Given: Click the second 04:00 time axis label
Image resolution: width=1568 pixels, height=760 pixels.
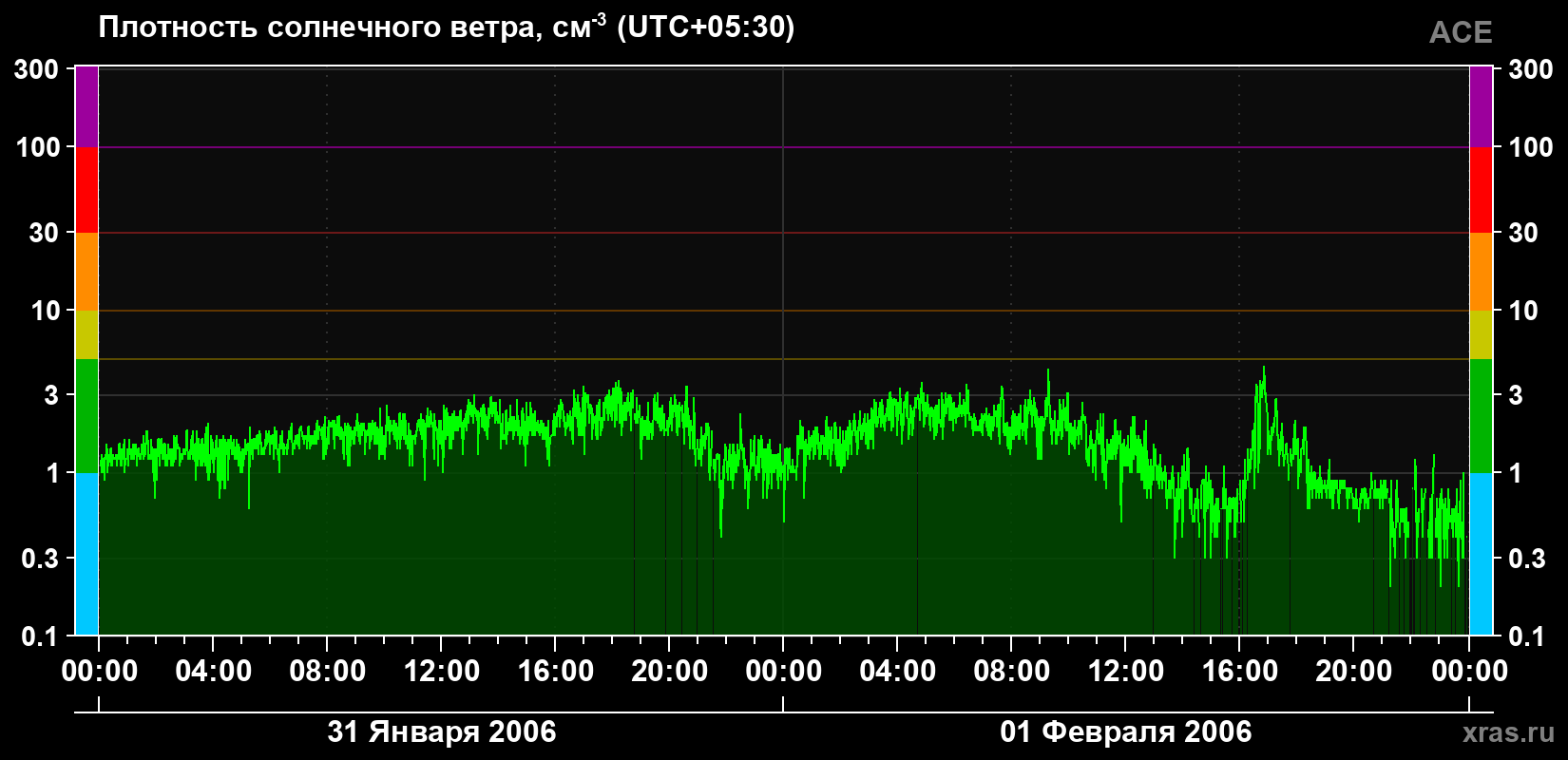Looking at the screenshot, I should coord(897,672).
